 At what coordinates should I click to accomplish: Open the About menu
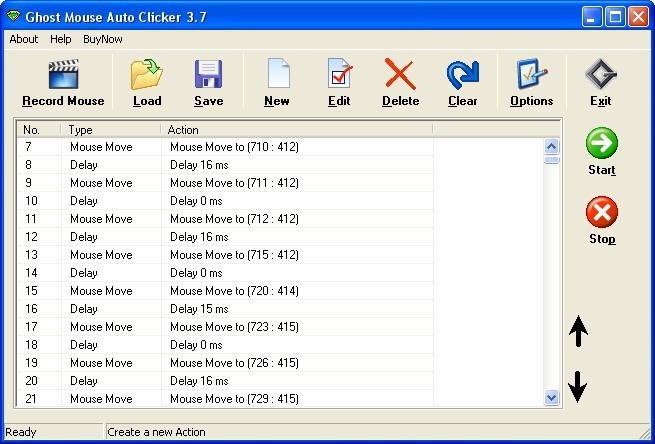(23, 39)
